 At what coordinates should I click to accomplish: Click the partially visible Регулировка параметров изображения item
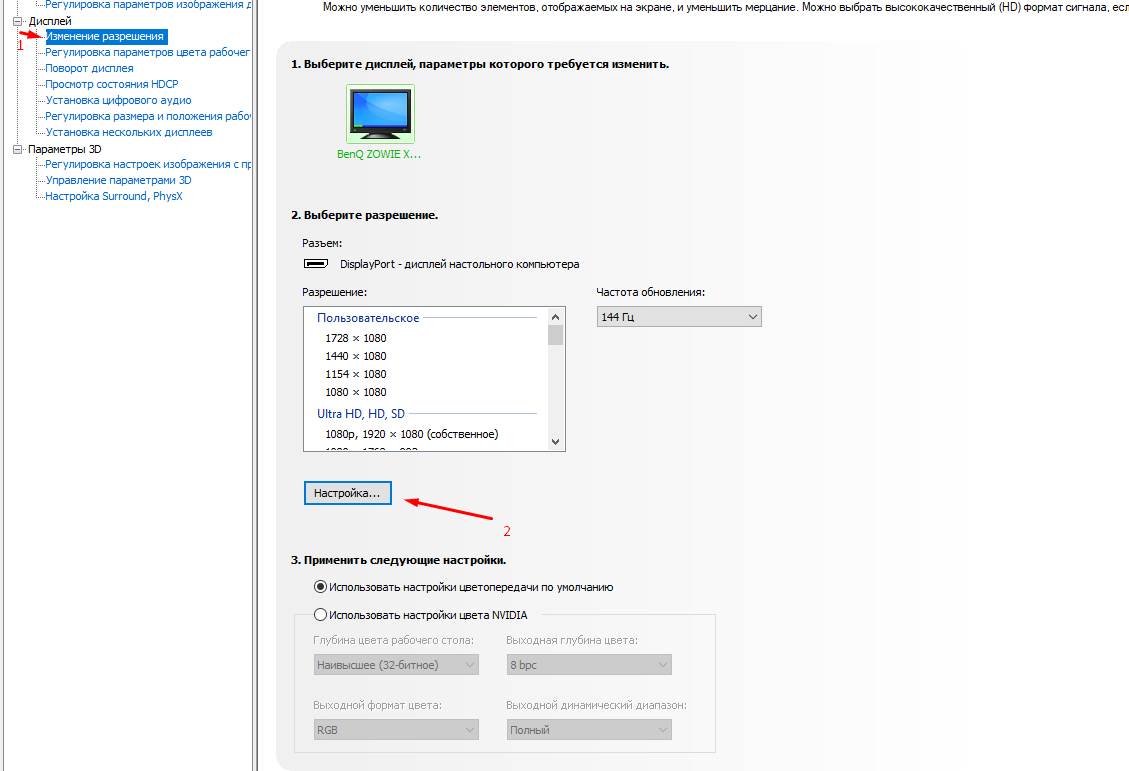pos(148,4)
